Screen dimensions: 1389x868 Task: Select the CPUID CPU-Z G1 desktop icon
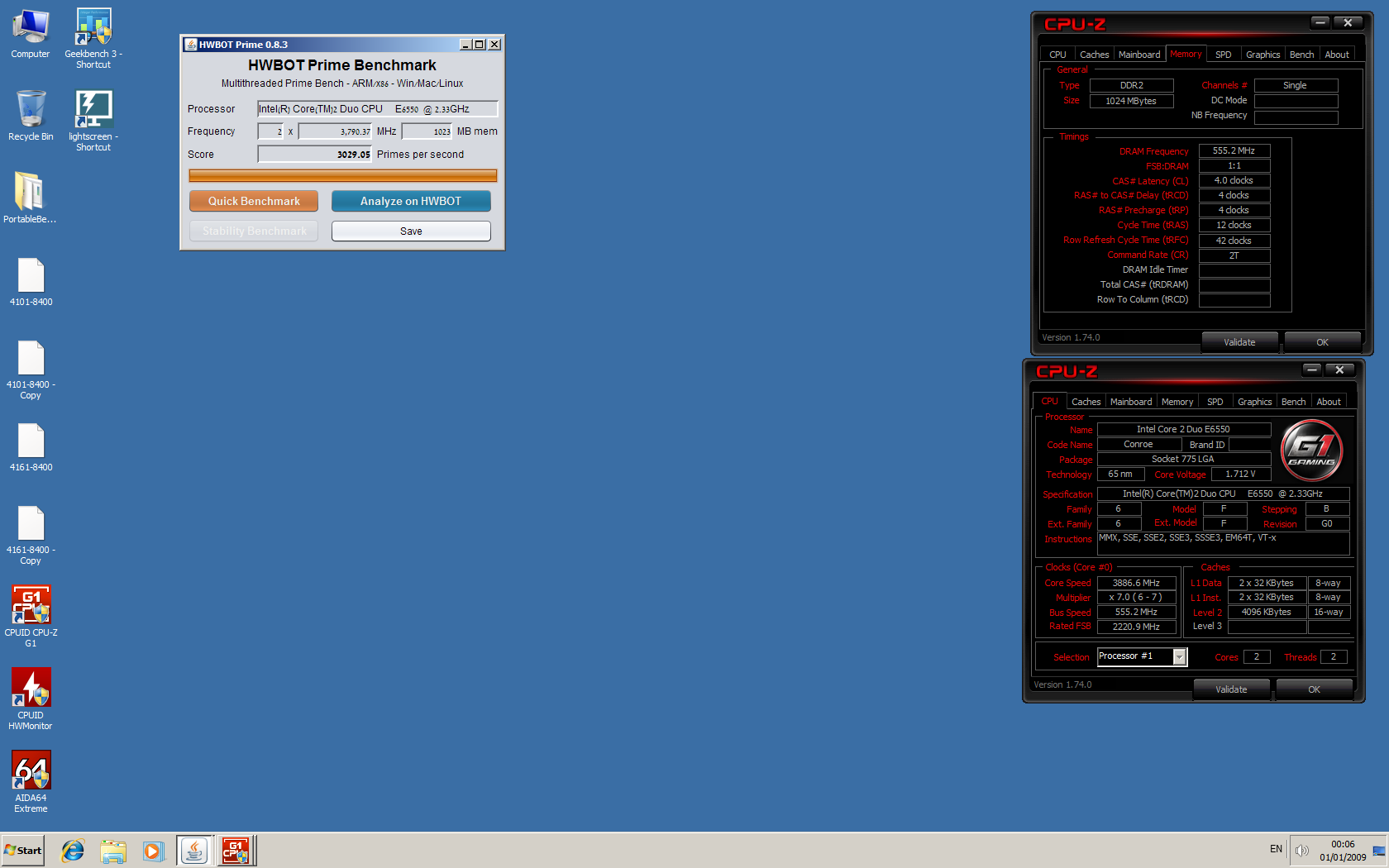coord(31,617)
